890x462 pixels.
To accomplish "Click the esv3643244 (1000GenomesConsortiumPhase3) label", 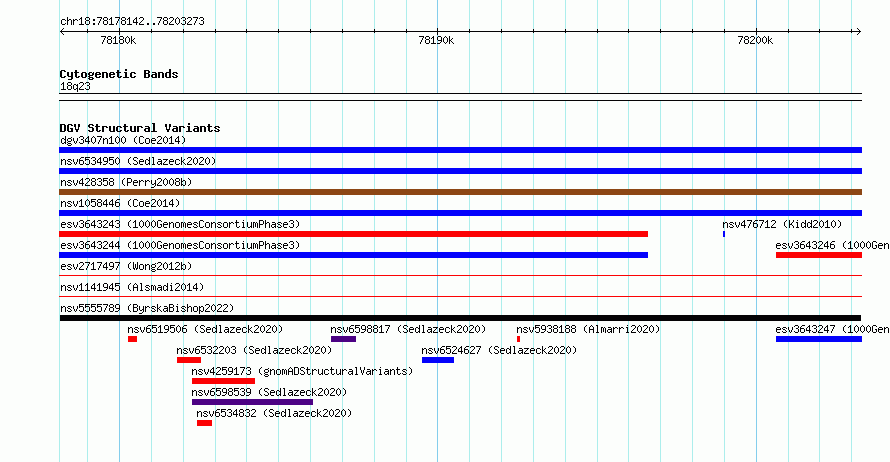I will click(x=180, y=245).
